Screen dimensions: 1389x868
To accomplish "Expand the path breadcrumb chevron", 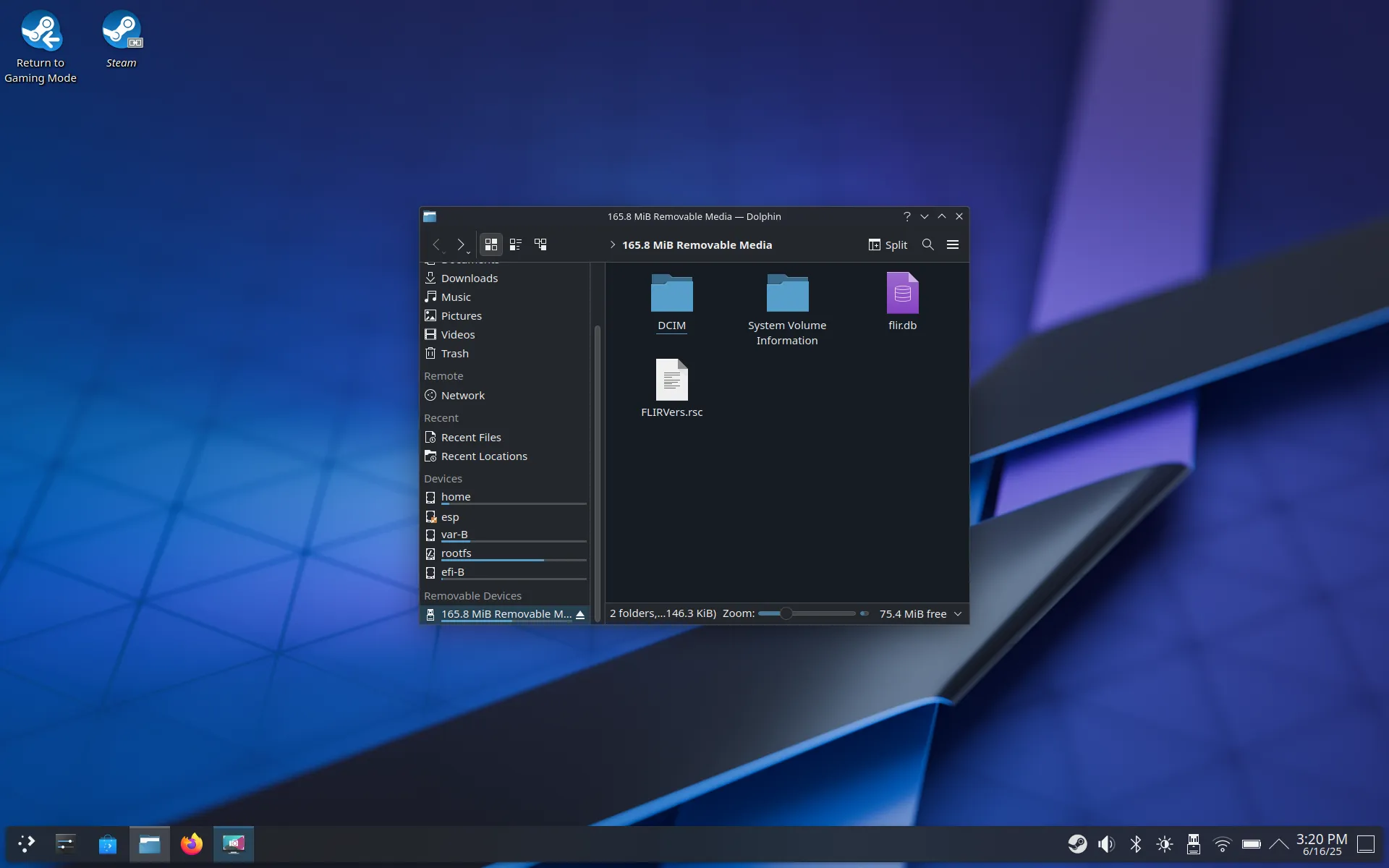I will click(613, 244).
